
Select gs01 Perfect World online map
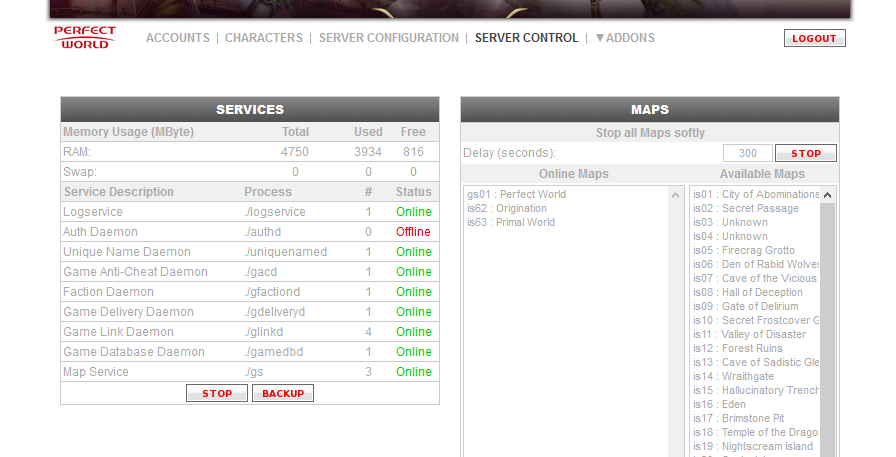pyautogui.click(x=516, y=194)
